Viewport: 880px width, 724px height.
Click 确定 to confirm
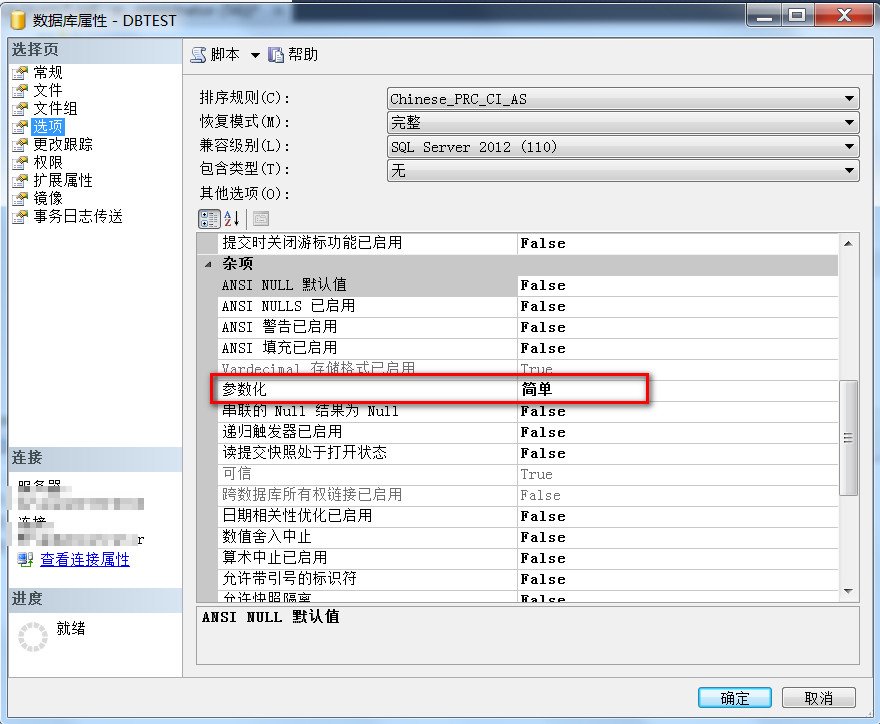(x=735, y=698)
